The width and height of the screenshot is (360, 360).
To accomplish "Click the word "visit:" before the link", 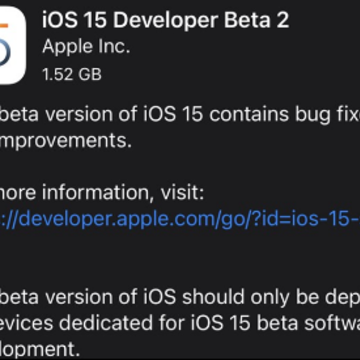I will [x=182, y=193].
